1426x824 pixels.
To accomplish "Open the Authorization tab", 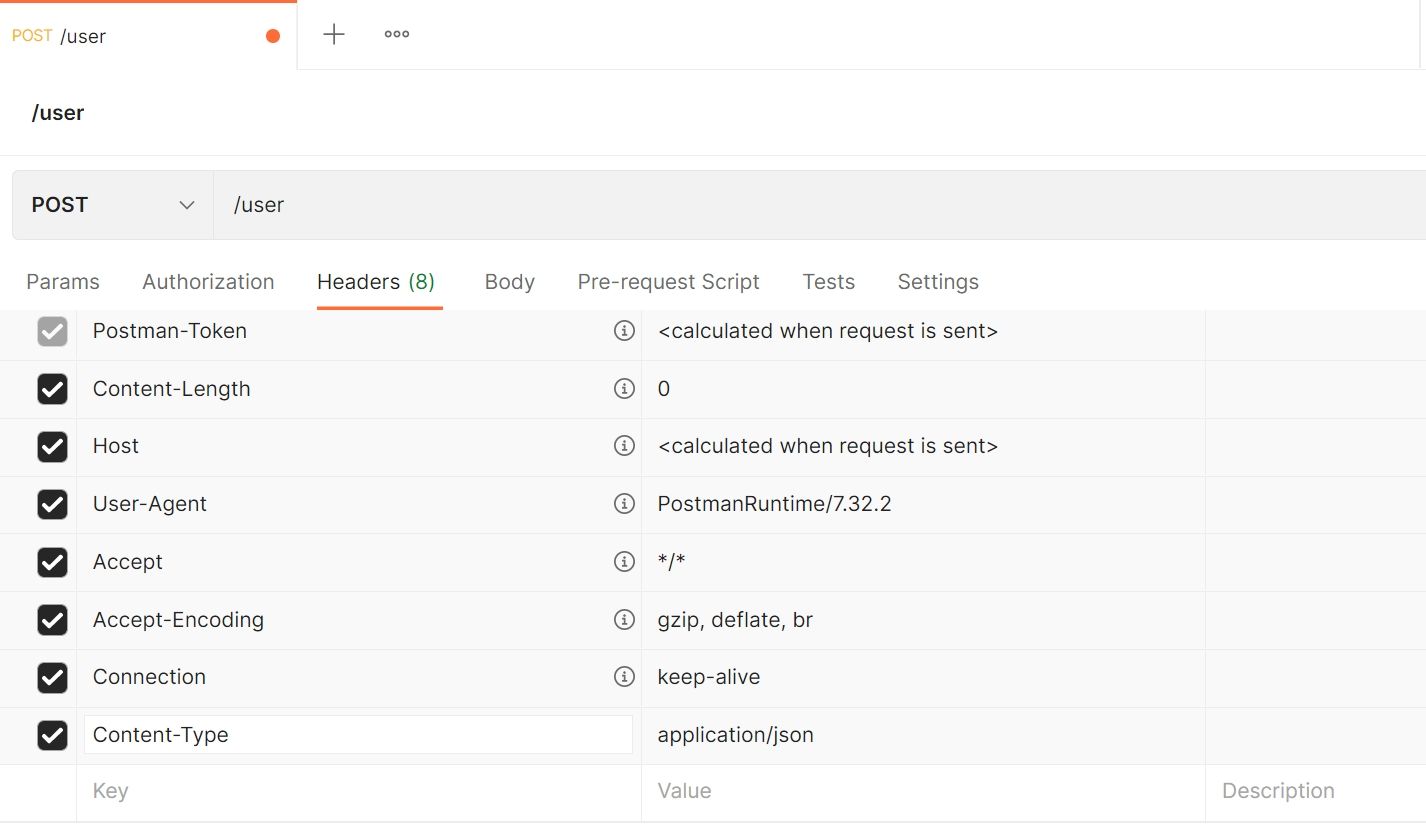I will pos(207,281).
